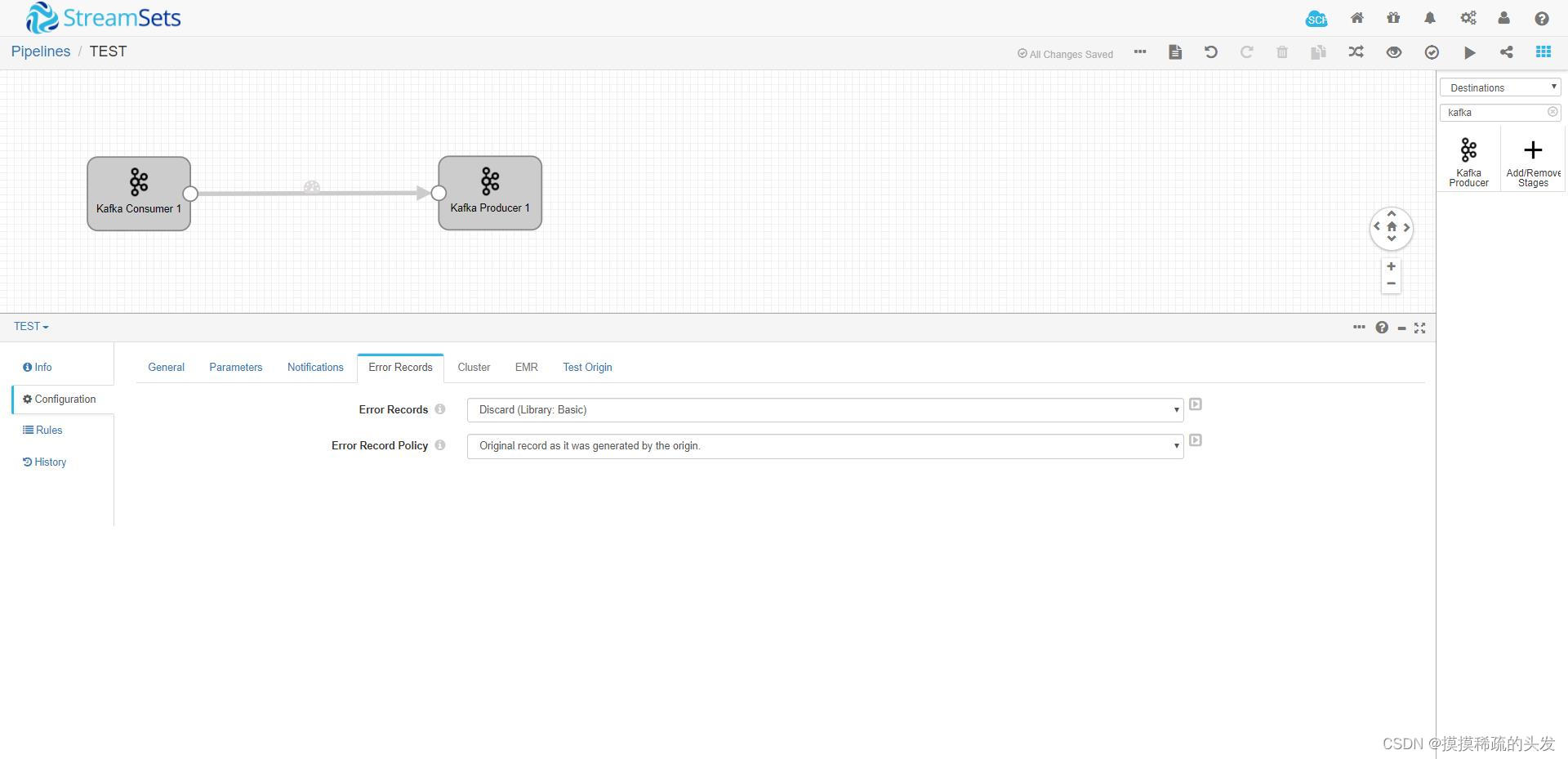Navigate back via Pipelines breadcrumb
Viewport: 1568px width, 759px height.
40,51
